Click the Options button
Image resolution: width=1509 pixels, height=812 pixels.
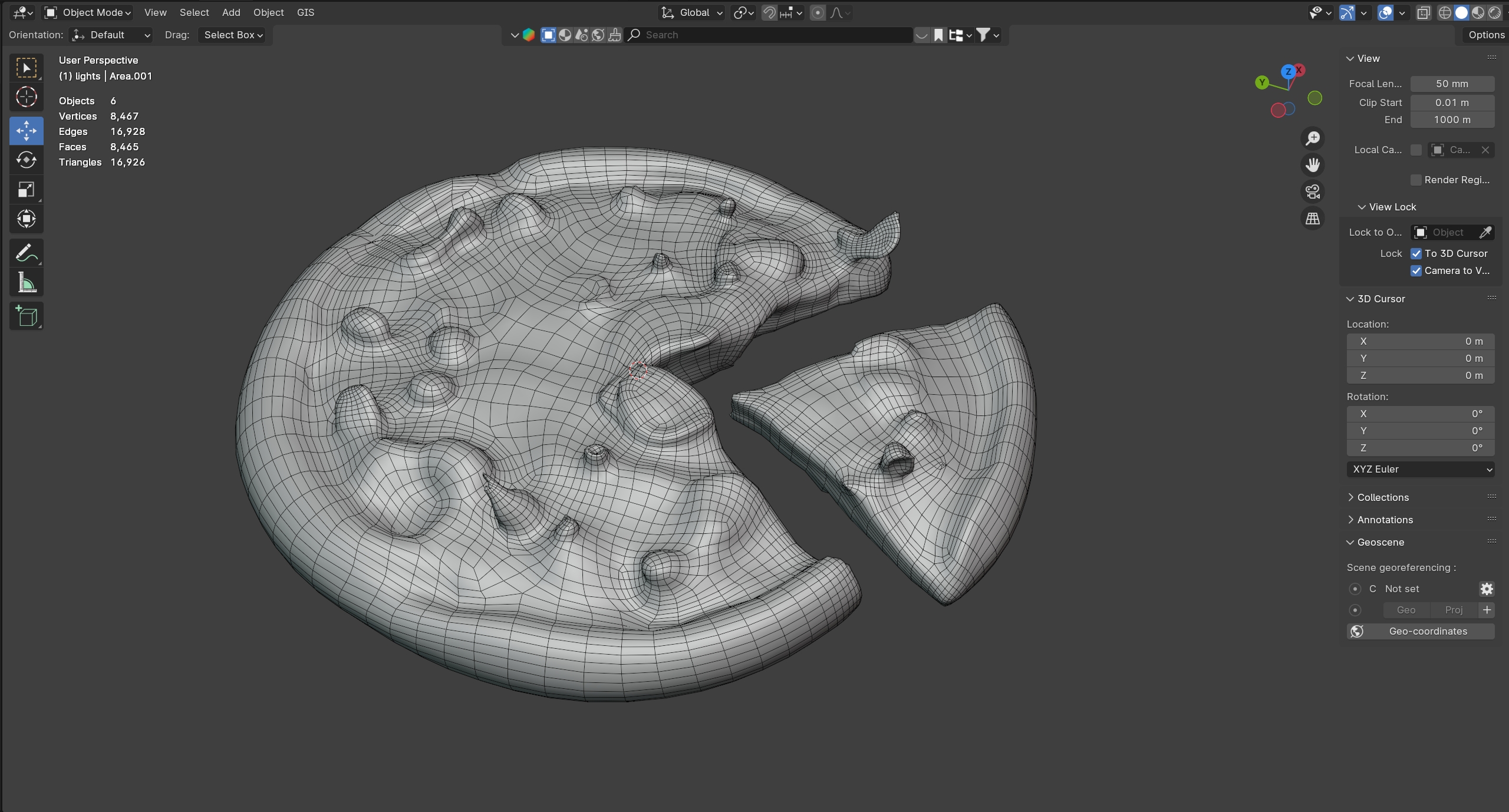point(1485,35)
